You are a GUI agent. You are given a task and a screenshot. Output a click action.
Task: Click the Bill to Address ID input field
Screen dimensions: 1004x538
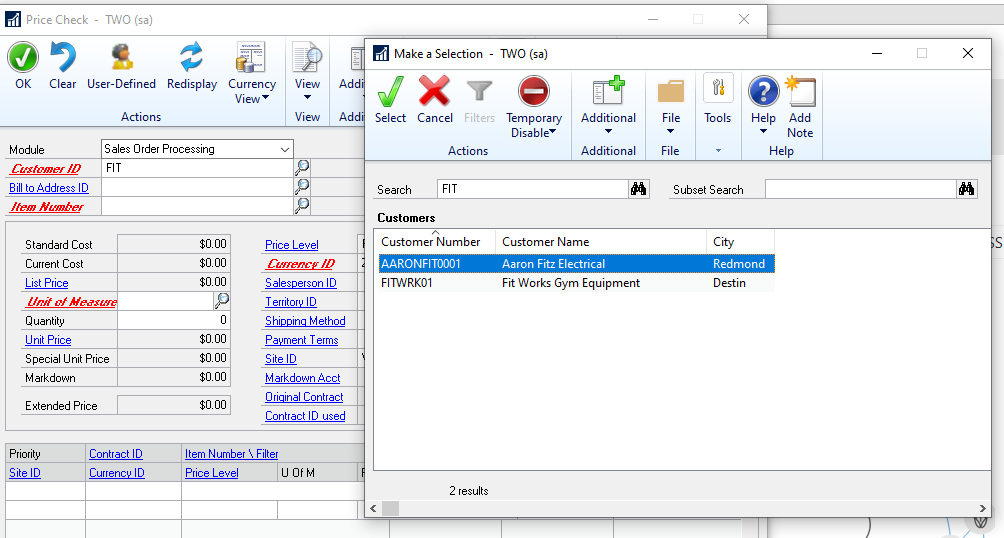tap(197, 187)
